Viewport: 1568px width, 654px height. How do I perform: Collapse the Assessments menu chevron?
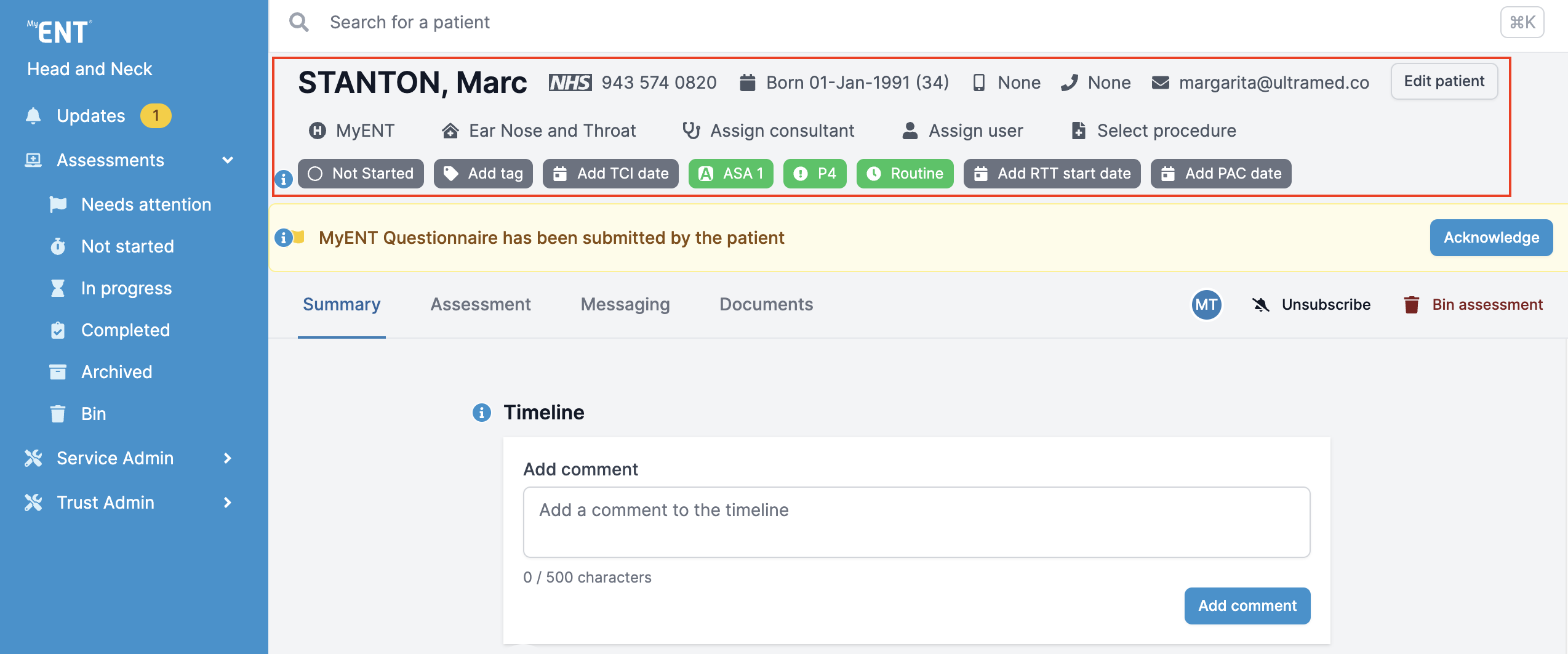pos(228,160)
